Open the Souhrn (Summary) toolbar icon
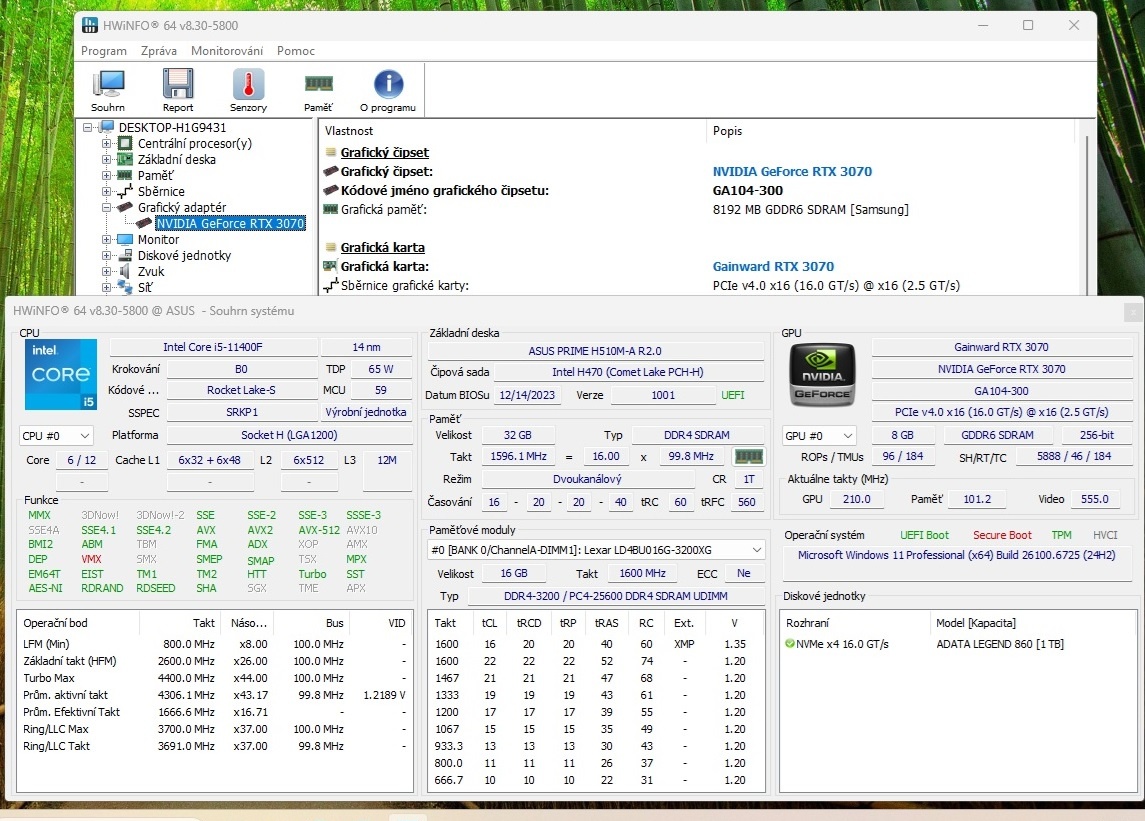 click(108, 89)
